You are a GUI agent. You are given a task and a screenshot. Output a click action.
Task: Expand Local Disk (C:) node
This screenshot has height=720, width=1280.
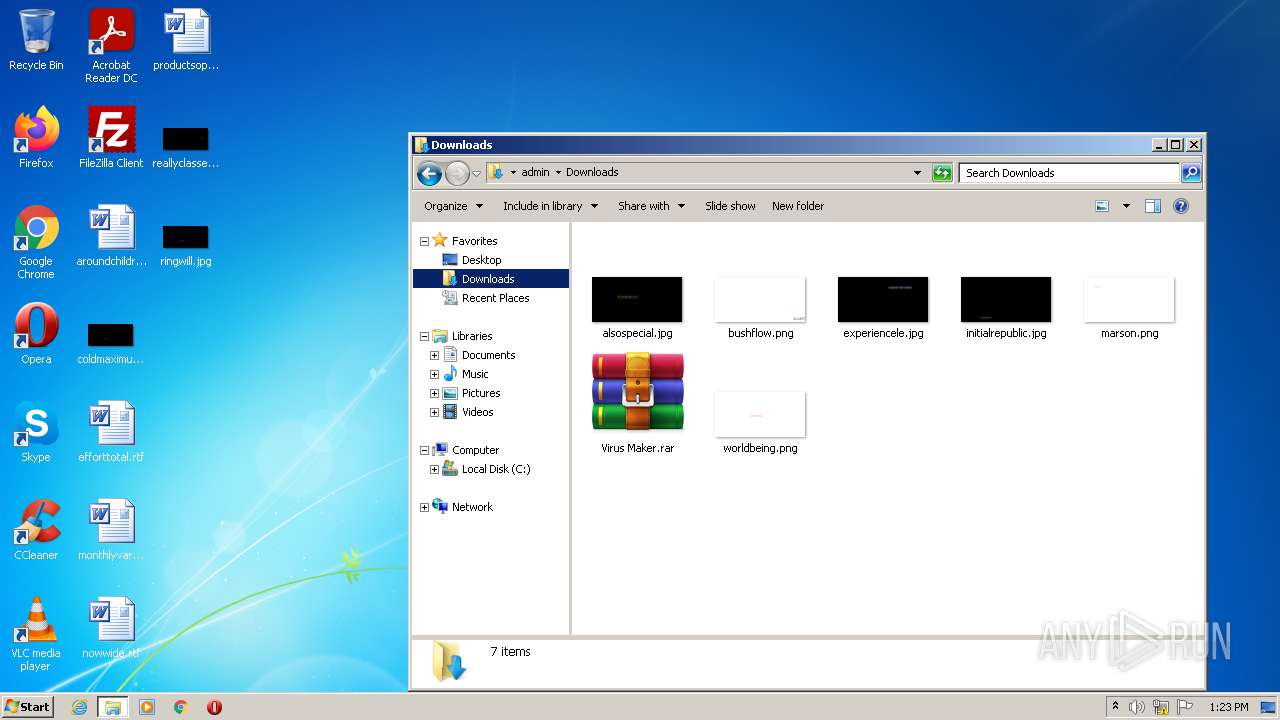click(434, 469)
